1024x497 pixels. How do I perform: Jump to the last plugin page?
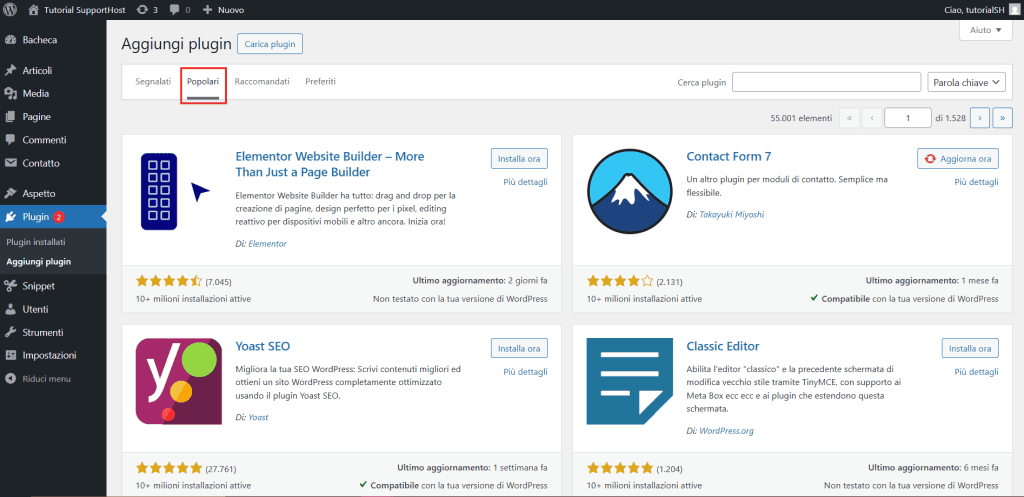tap(1002, 118)
